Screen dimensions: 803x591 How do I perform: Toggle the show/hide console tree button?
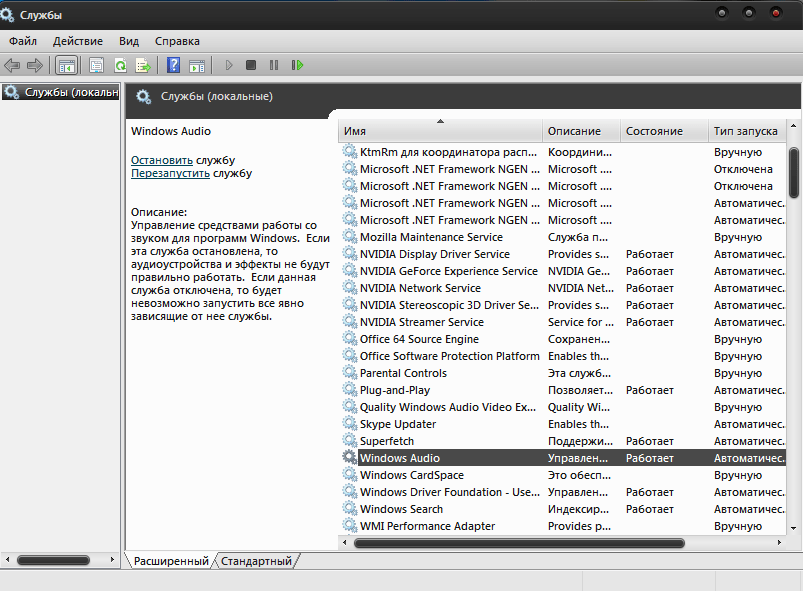[66, 65]
